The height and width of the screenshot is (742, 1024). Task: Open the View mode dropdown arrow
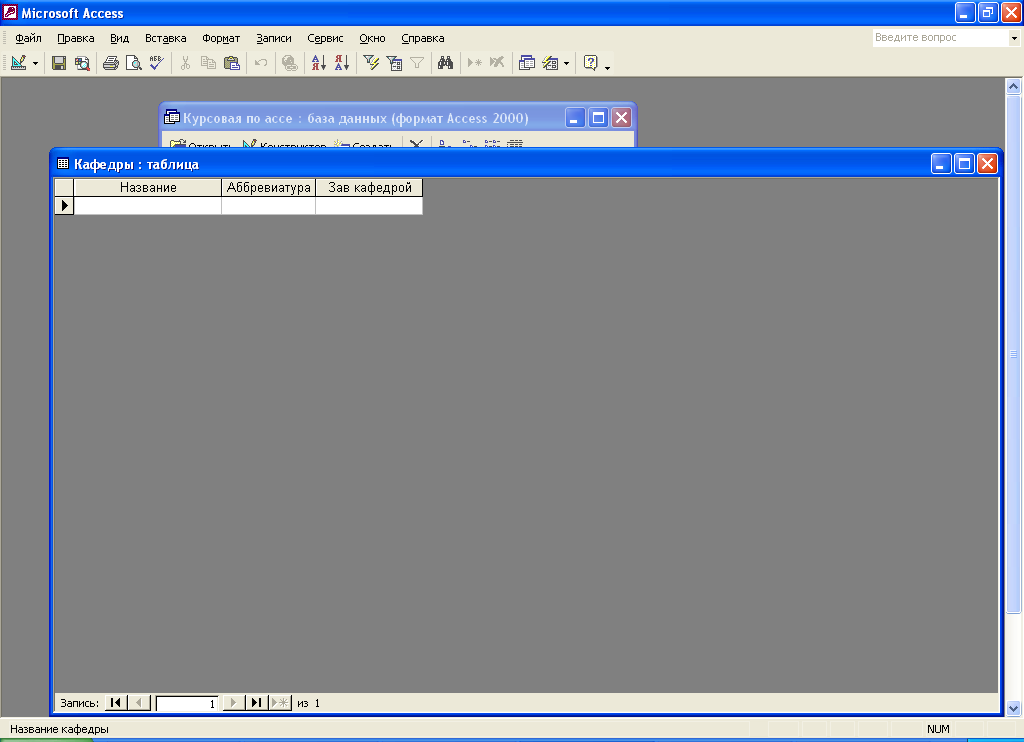(x=35, y=63)
